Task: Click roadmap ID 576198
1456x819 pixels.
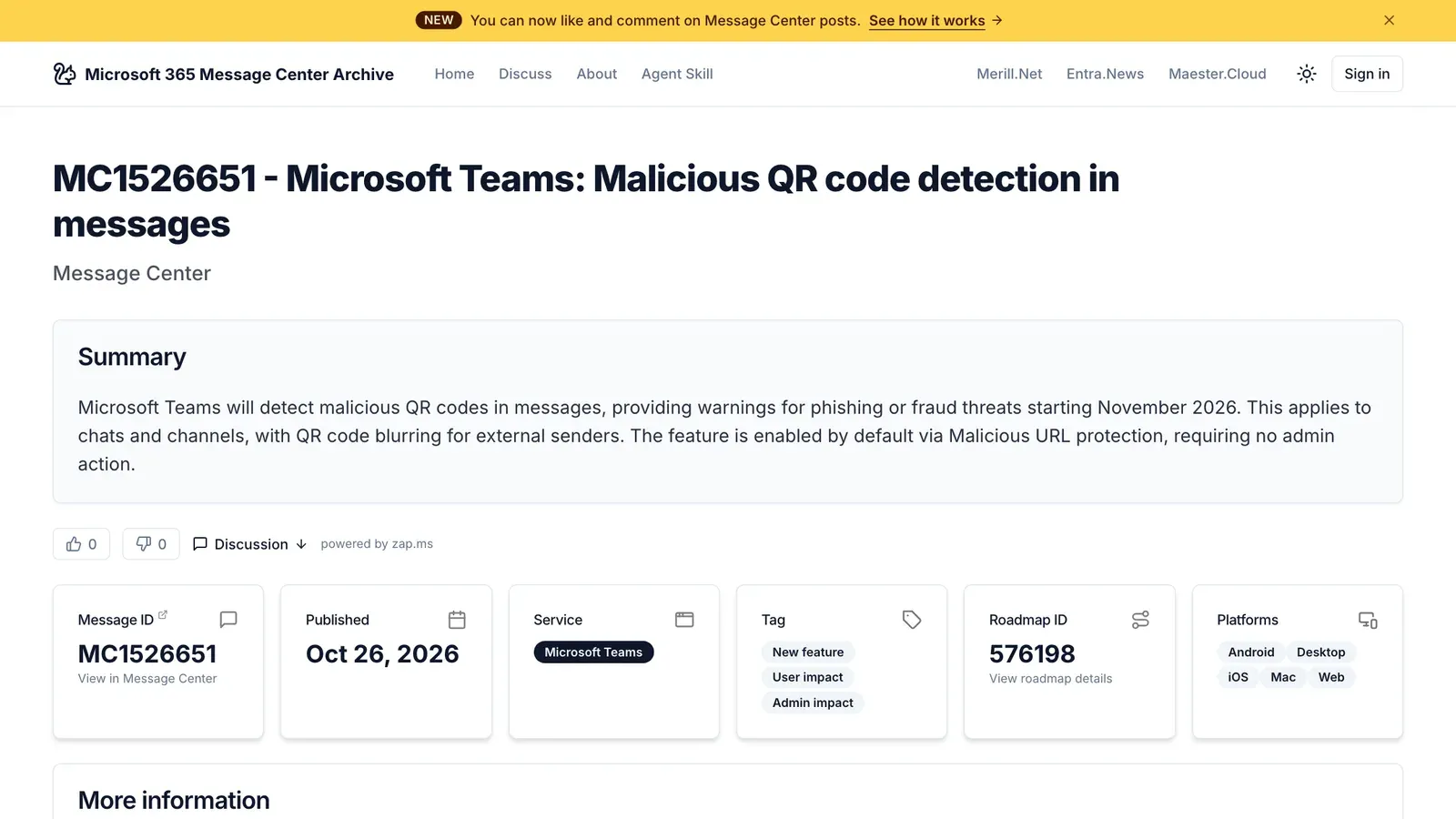Action: [x=1032, y=654]
